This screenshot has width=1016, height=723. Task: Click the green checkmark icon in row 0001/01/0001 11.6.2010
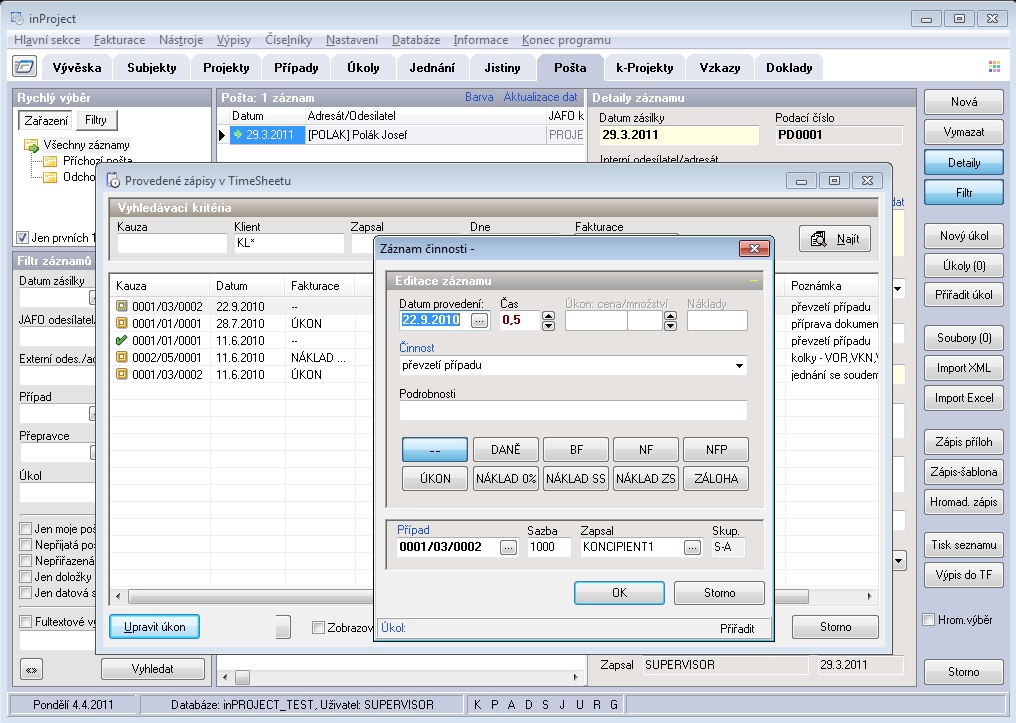[x=121, y=340]
